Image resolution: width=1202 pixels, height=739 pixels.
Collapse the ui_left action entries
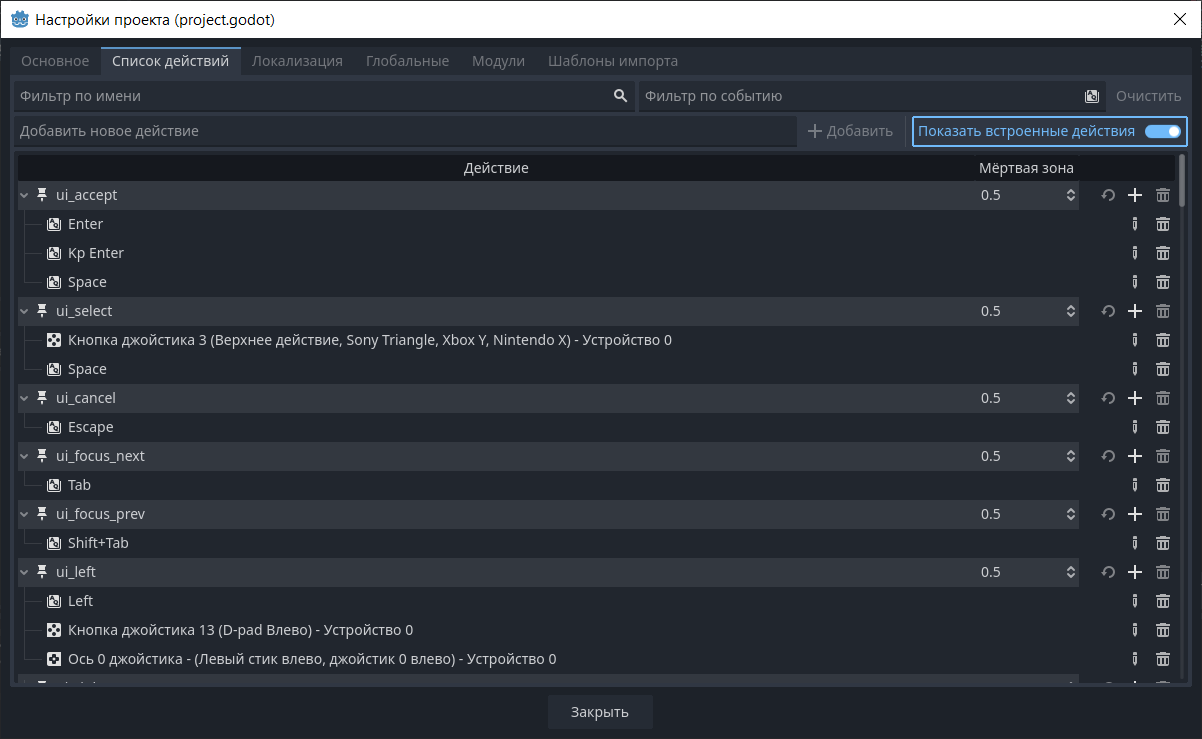click(x=24, y=572)
